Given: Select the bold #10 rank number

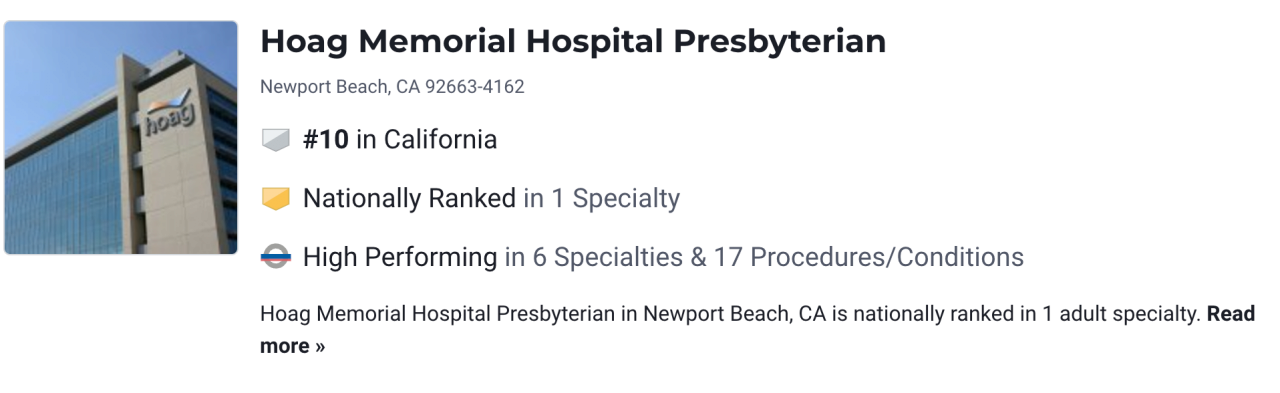Looking at the screenshot, I should (326, 139).
